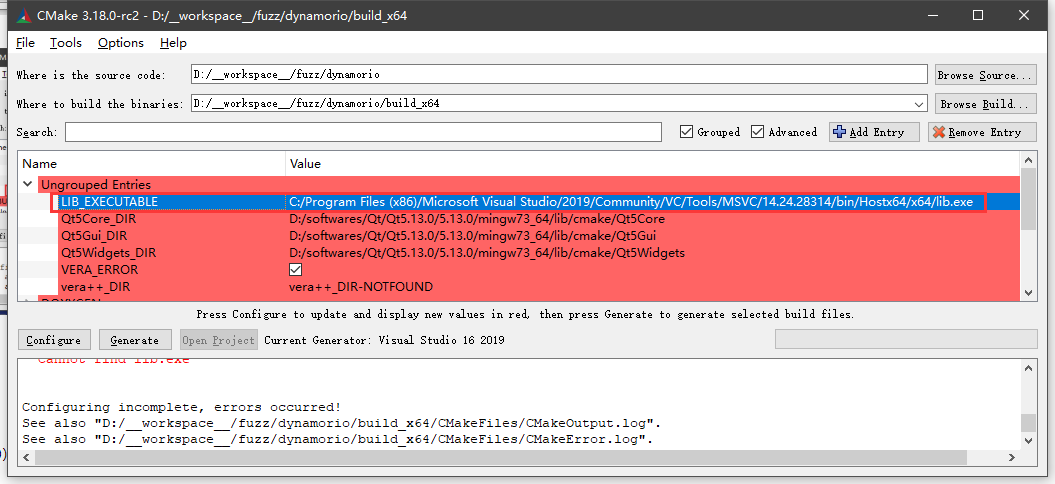Click the lib.exe path value

click(x=630, y=202)
